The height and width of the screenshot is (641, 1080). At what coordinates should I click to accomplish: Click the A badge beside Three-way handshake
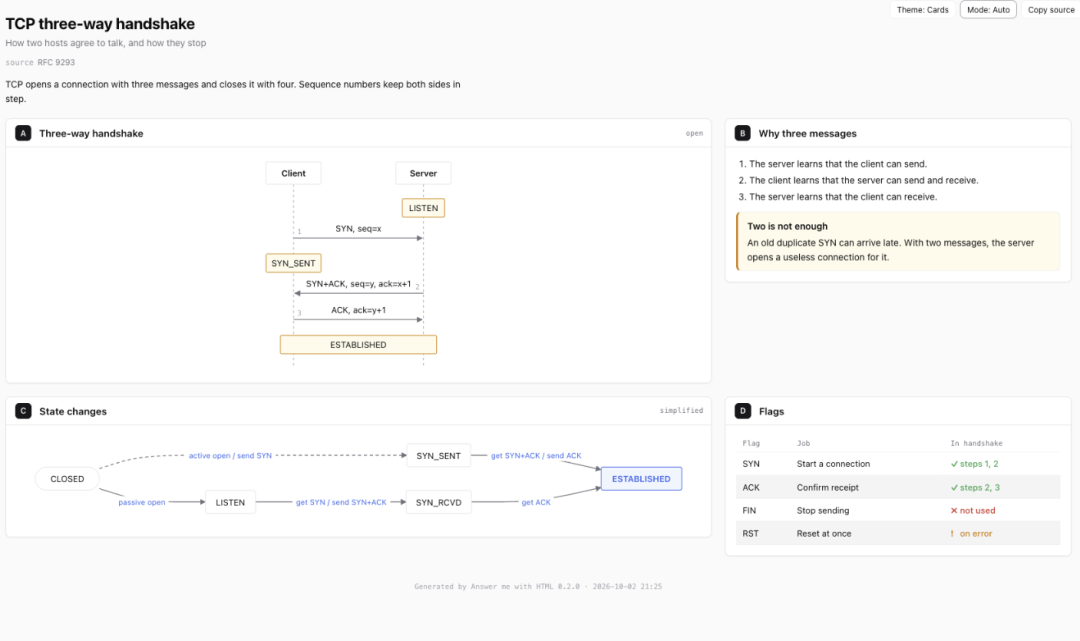tap(23, 134)
